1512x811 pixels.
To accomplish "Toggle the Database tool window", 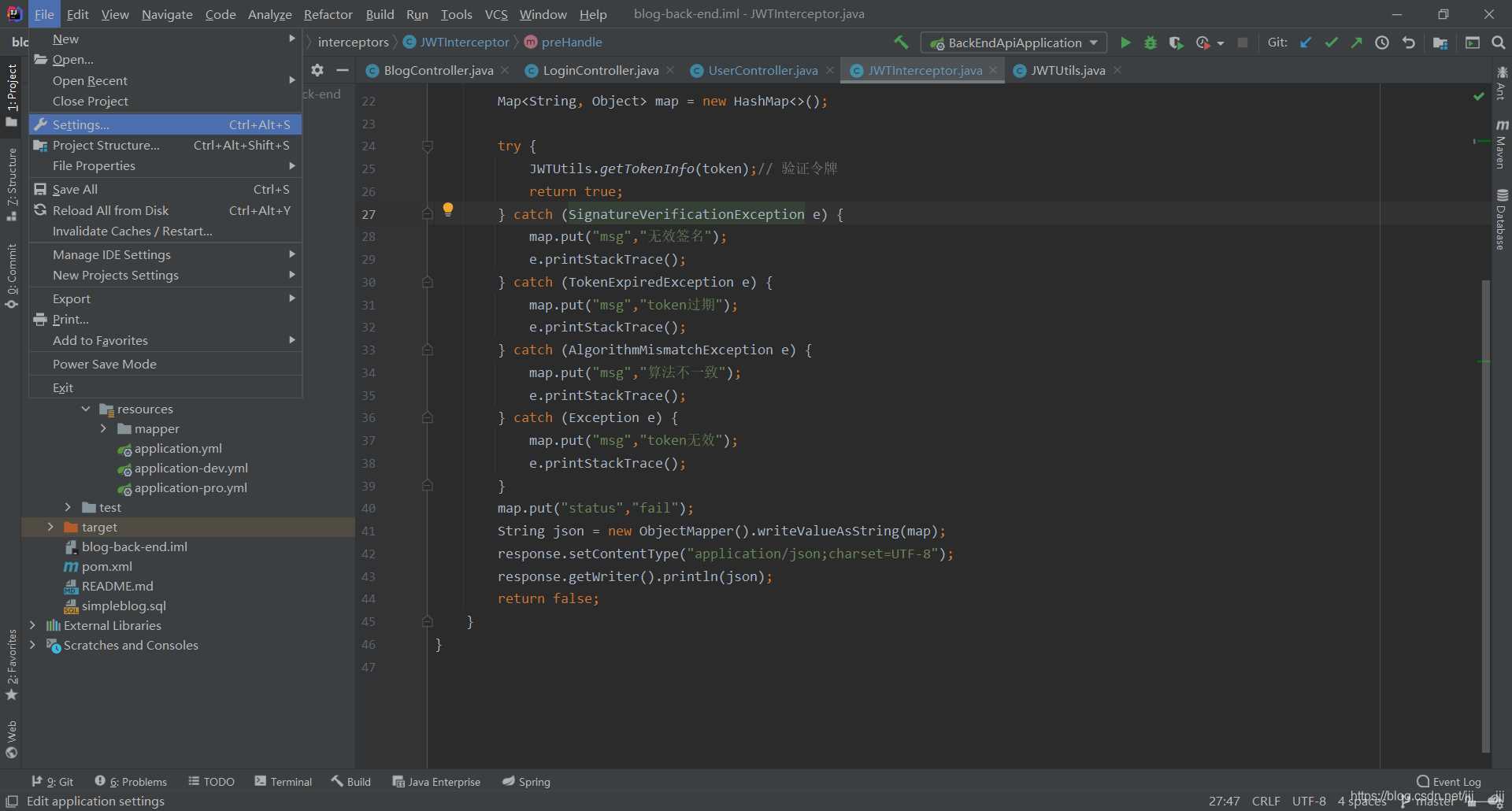I will tap(1501, 220).
